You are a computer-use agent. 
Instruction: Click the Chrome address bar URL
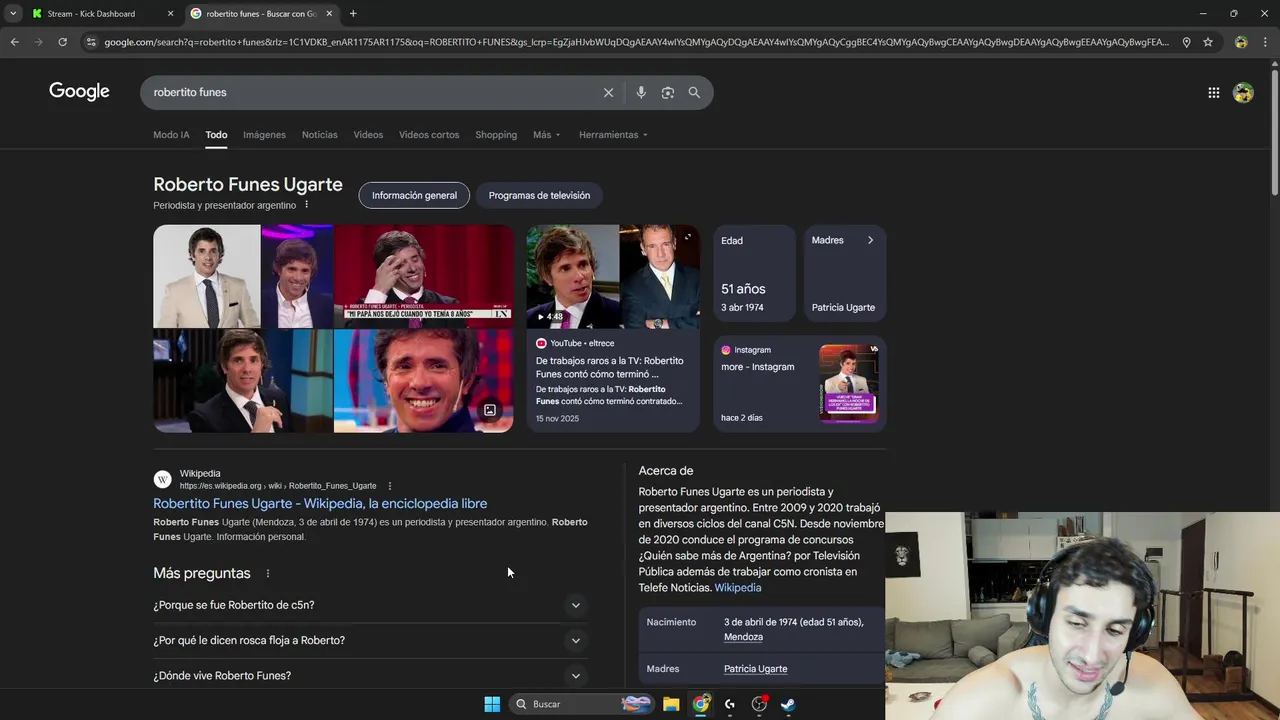tap(635, 42)
